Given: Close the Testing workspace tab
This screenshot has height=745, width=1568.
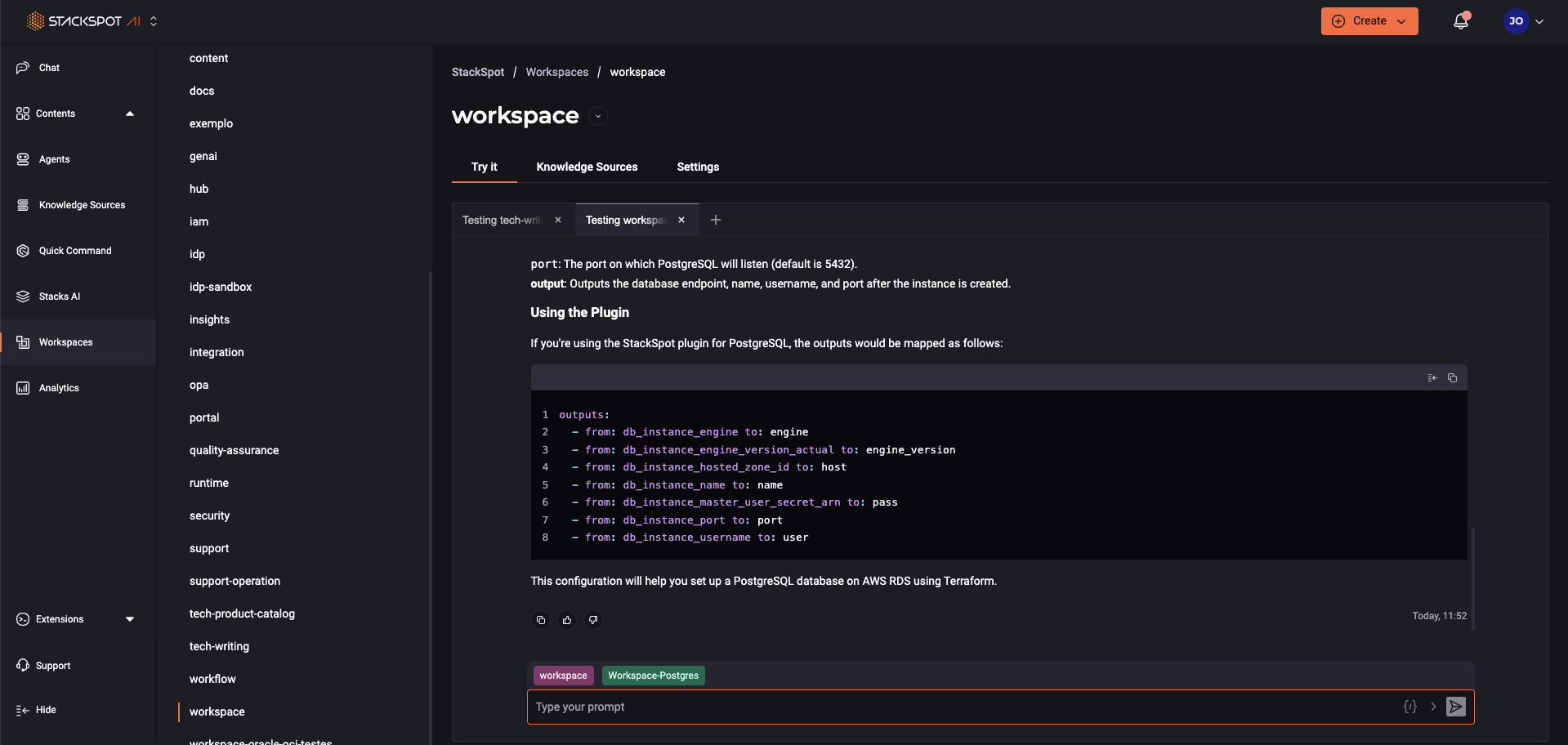Looking at the screenshot, I should (681, 220).
